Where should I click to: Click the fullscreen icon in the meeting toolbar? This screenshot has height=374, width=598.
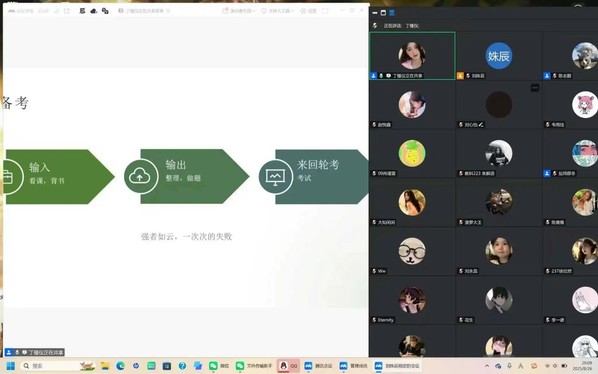[x=325, y=11]
